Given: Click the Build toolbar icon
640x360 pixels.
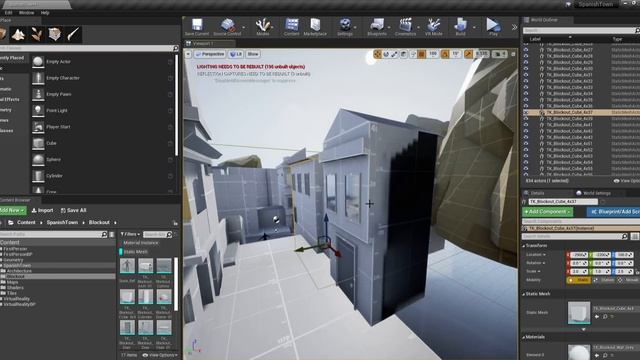Looking at the screenshot, I should (x=460, y=27).
